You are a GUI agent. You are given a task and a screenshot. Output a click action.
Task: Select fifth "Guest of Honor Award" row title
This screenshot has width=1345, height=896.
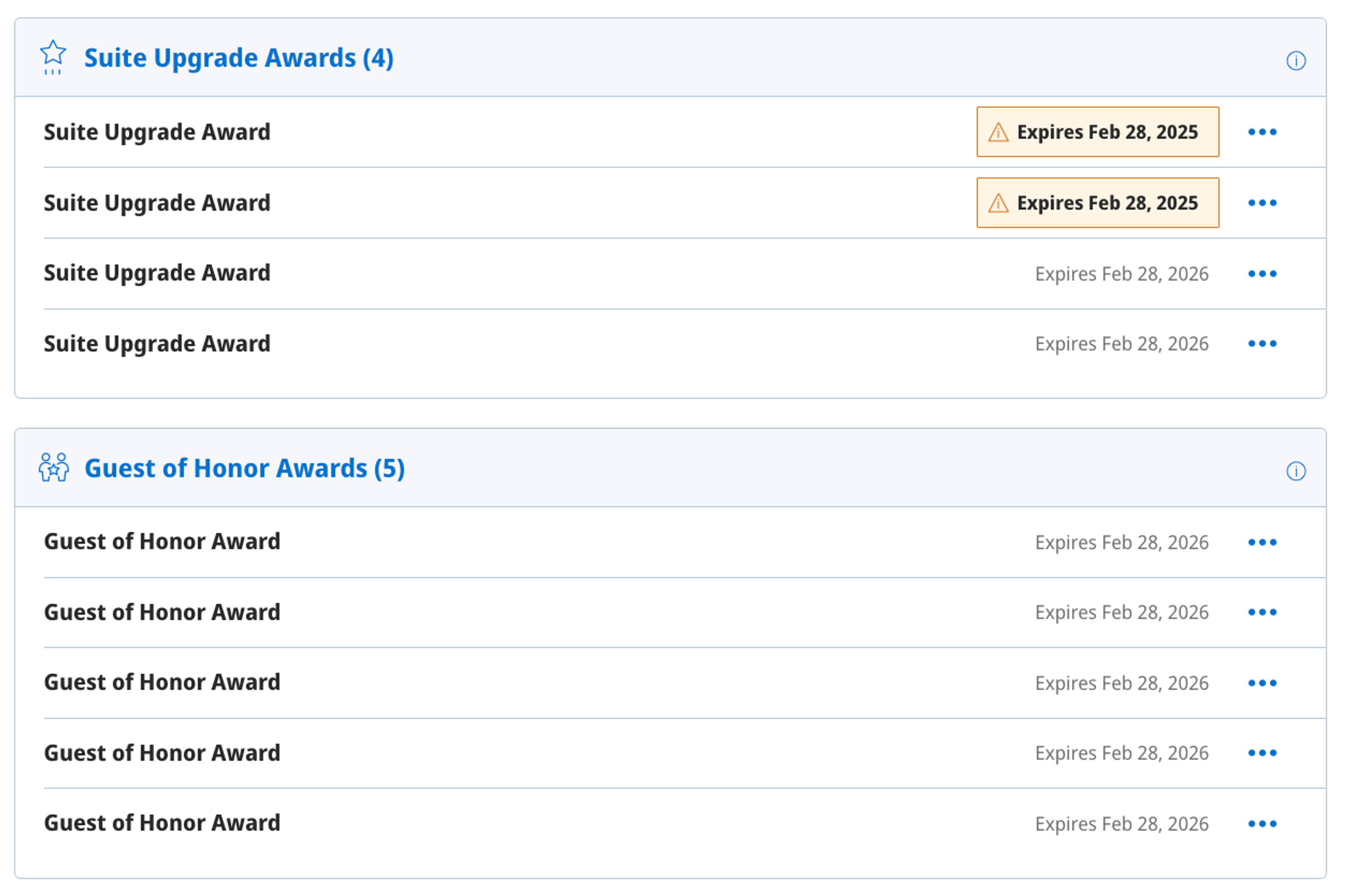pos(162,822)
